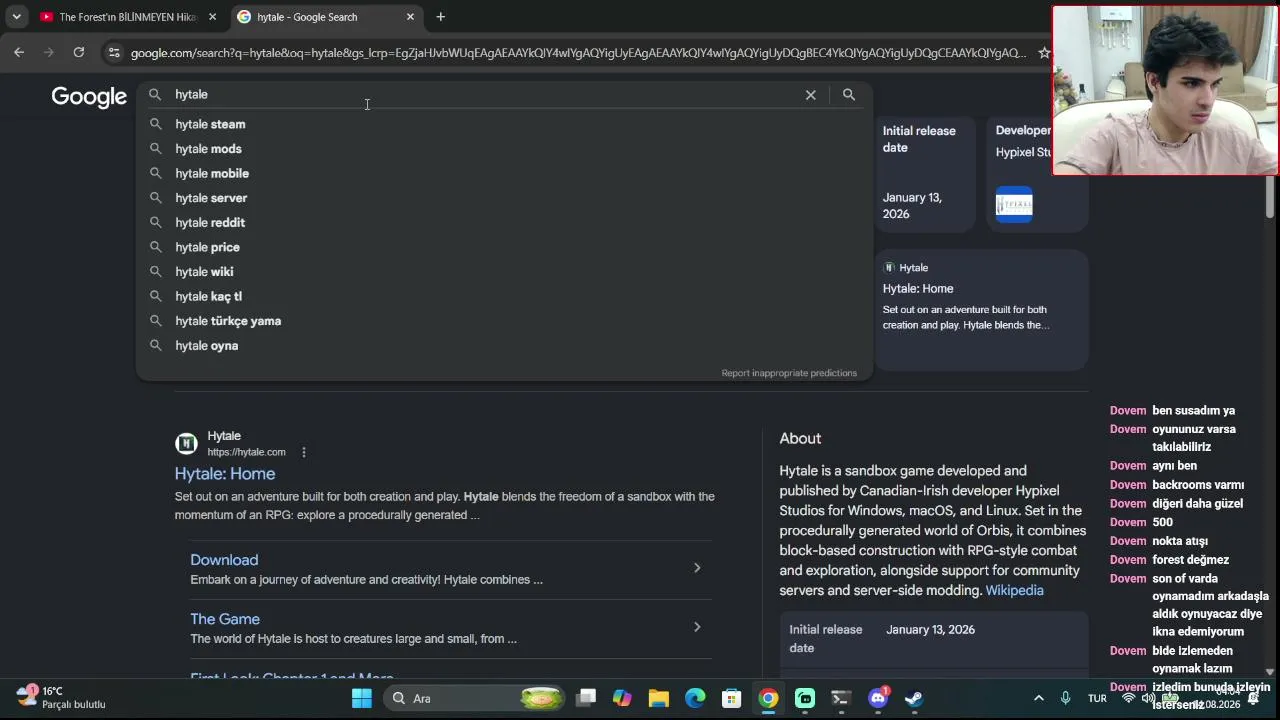Open a new browser tab

click(x=440, y=17)
